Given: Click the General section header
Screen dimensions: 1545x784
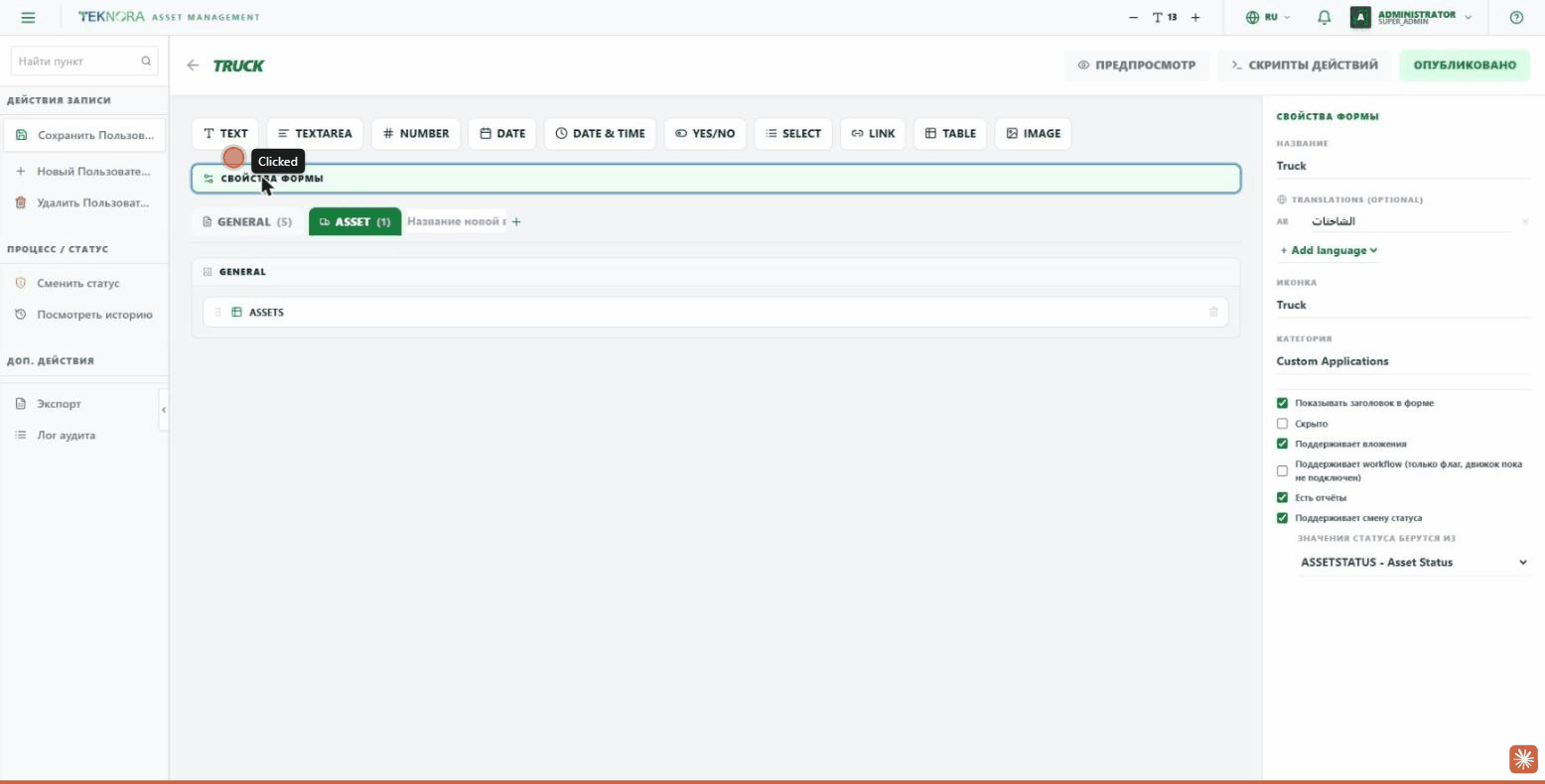Looking at the screenshot, I should pyautogui.click(x=716, y=272).
